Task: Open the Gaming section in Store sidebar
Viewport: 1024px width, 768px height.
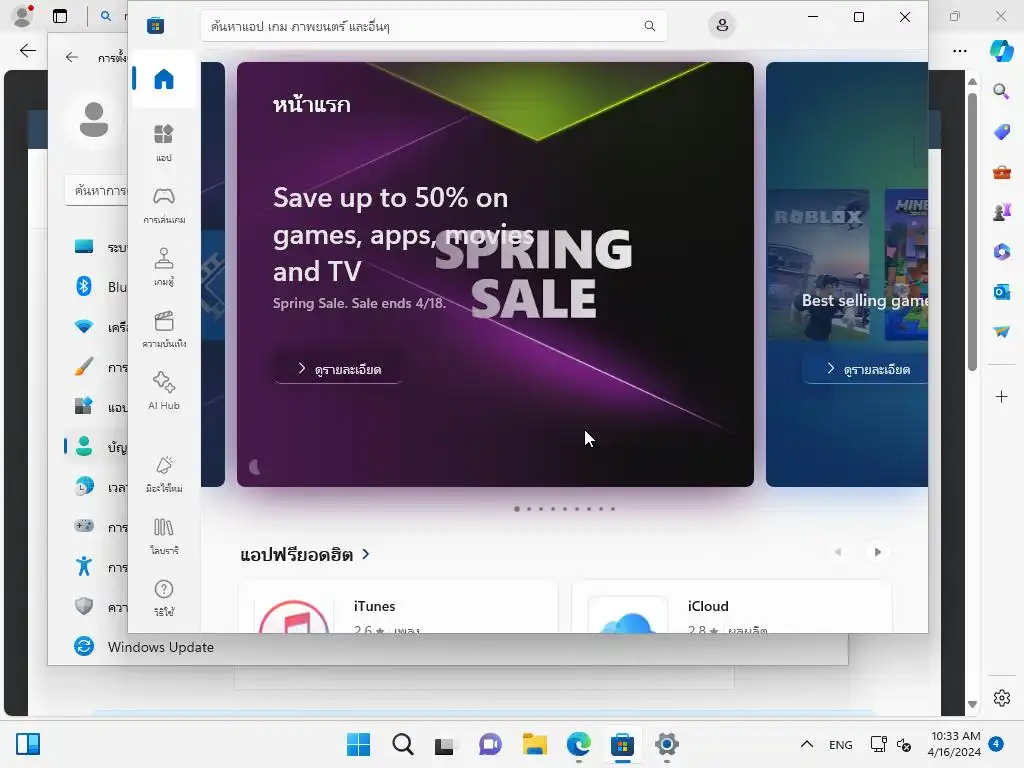Action: pyautogui.click(x=164, y=205)
